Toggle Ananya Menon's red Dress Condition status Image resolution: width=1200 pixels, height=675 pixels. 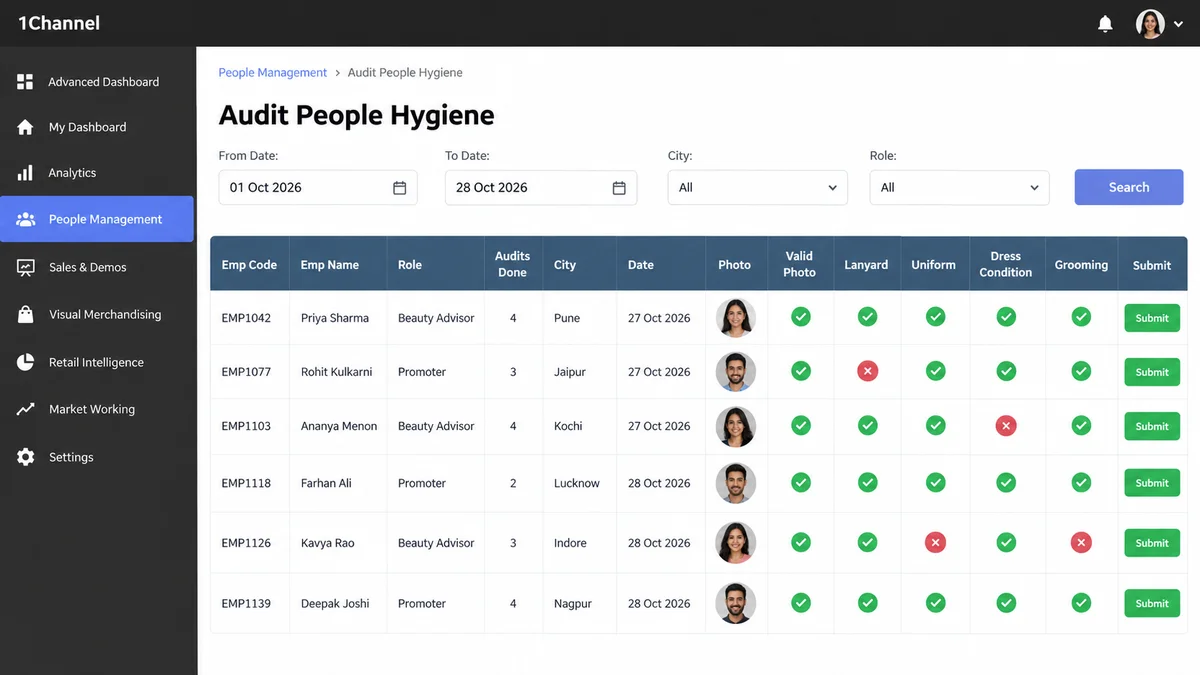coord(1006,426)
